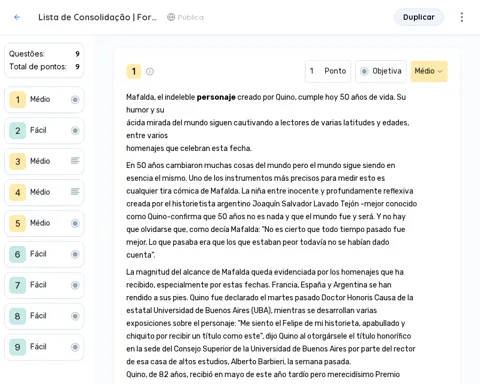Click the Questões count label

(27, 54)
